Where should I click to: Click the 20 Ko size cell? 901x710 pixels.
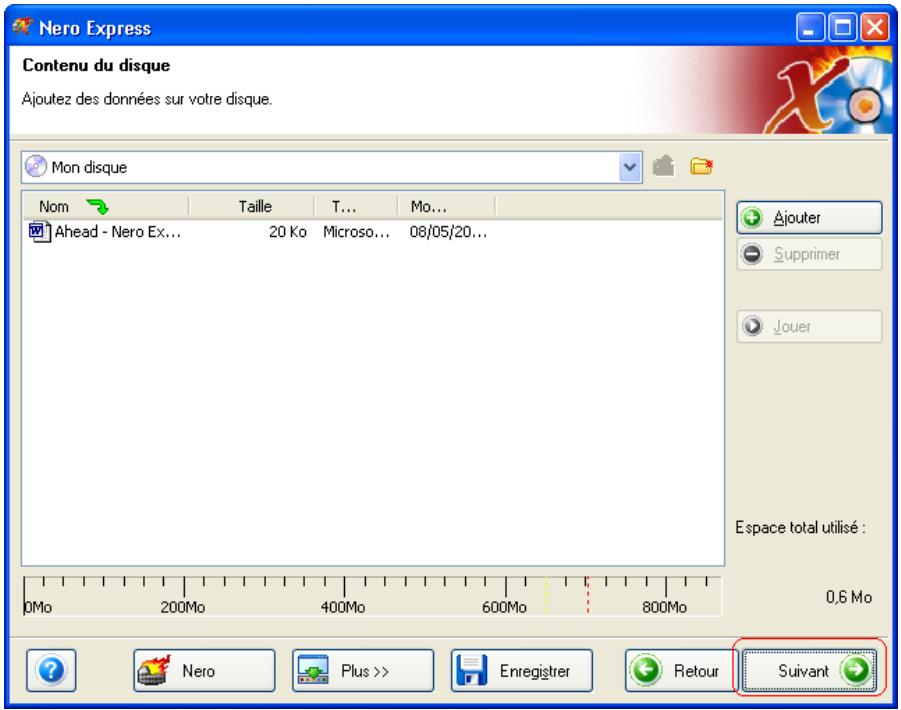[x=287, y=232]
